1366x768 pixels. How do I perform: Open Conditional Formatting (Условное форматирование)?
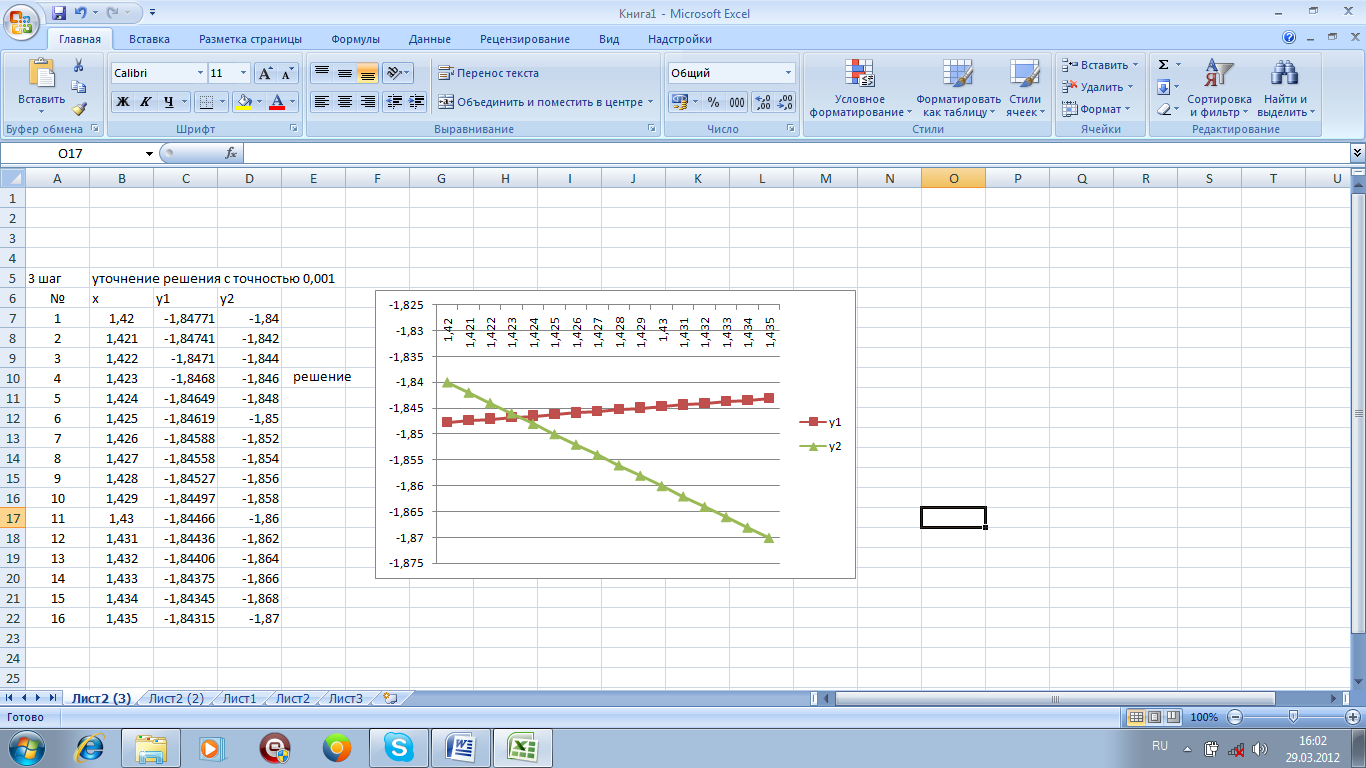860,88
